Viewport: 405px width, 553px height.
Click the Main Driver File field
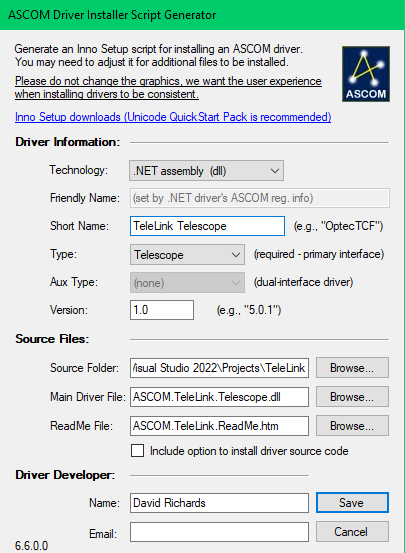(219, 397)
